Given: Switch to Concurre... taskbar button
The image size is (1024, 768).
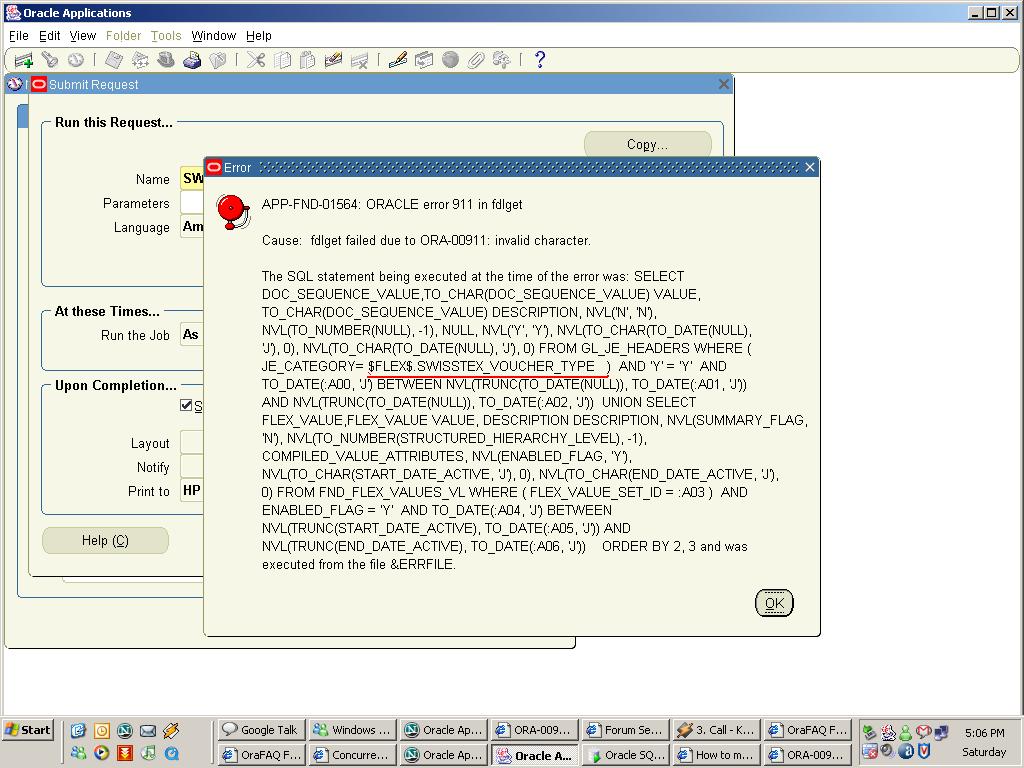Looking at the screenshot, I should tap(353, 755).
